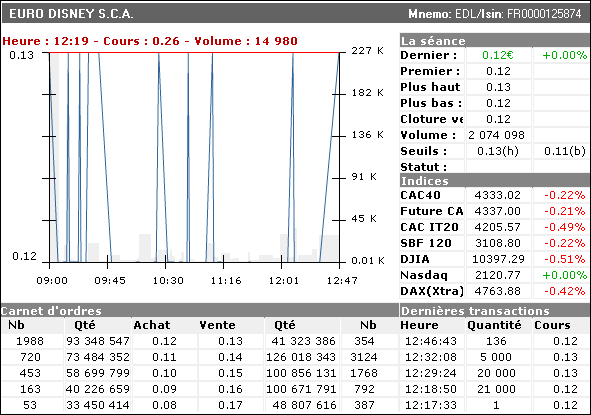Click the Plus haut value 0.13
Viewport: 591px width, 415px height.
pos(498,87)
